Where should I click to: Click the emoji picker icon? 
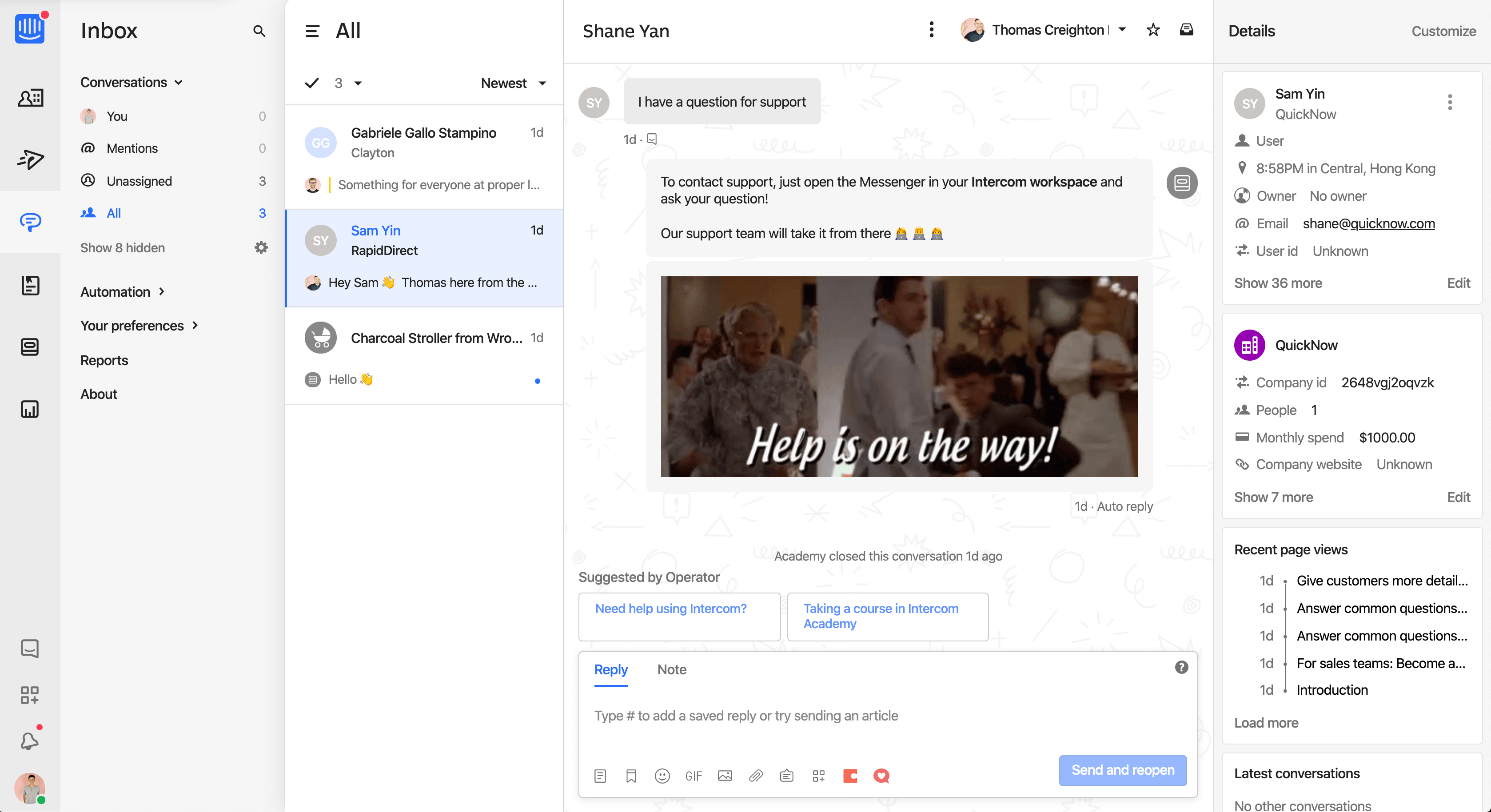[662, 775]
